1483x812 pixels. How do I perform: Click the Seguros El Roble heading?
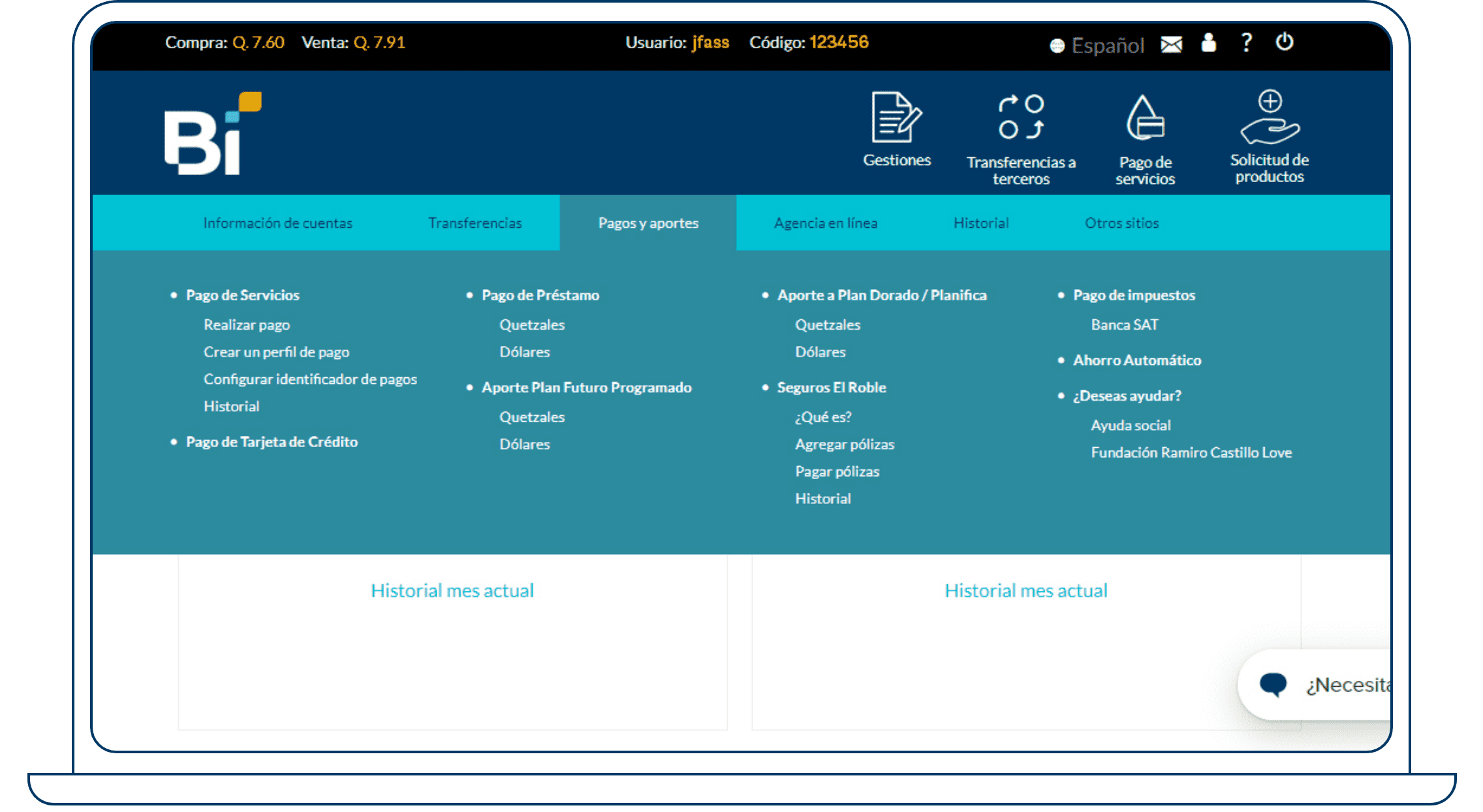[832, 388]
